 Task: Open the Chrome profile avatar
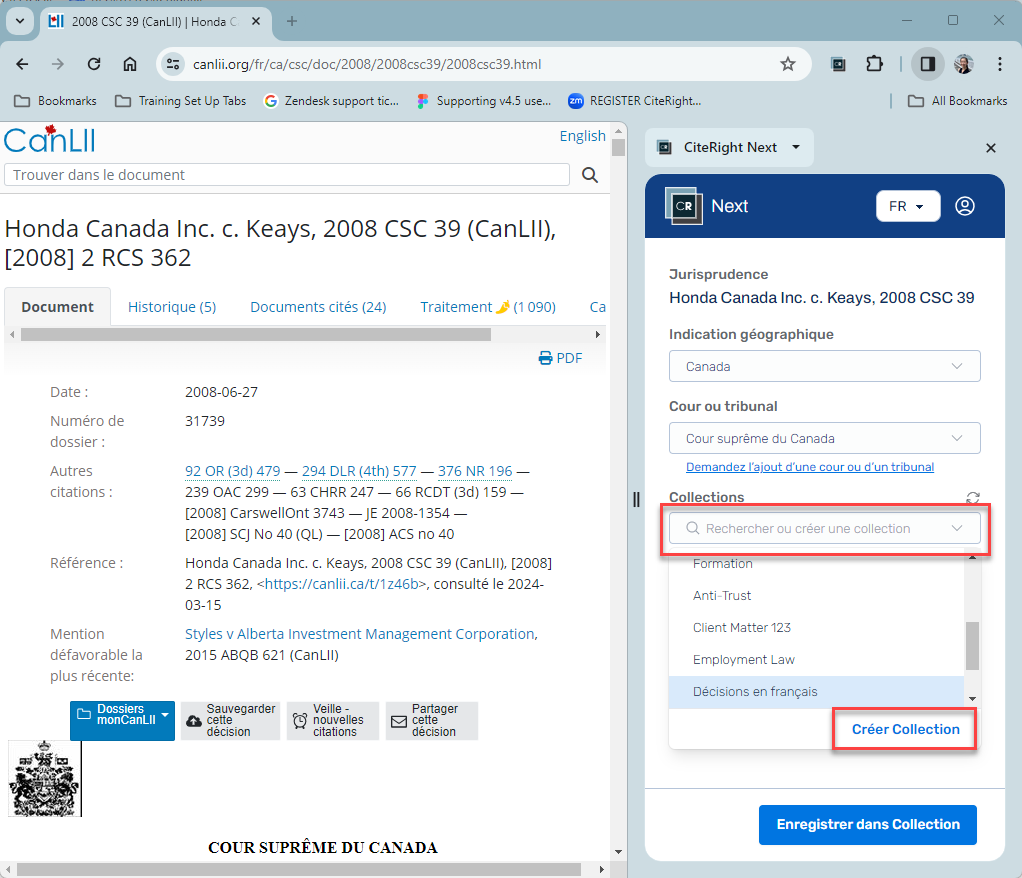pos(963,64)
